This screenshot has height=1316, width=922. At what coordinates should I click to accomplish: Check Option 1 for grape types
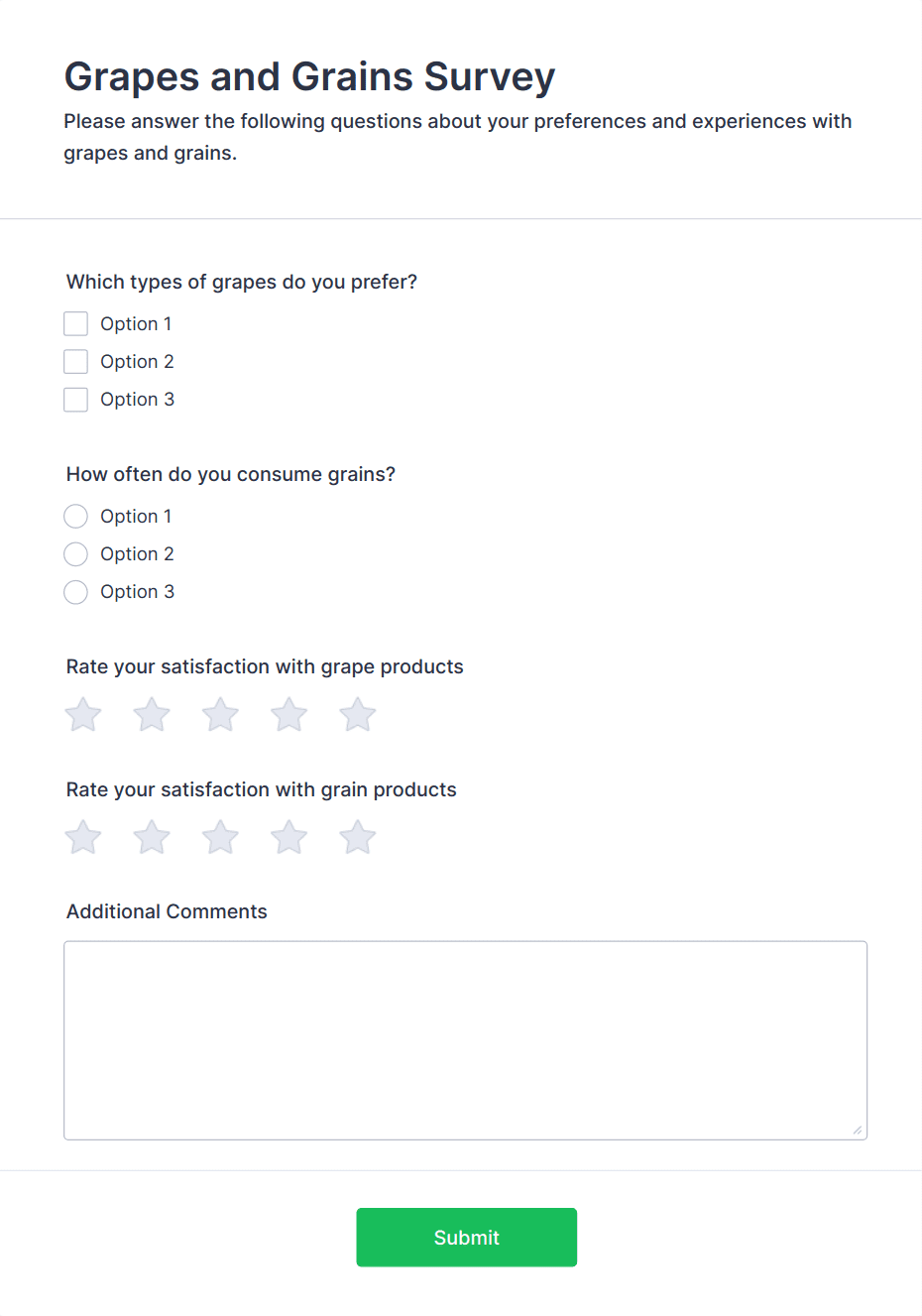point(76,324)
